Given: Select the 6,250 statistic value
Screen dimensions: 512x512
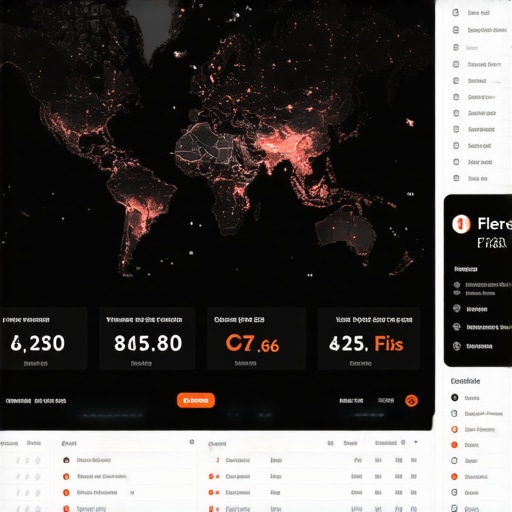Looking at the screenshot, I should (37, 343).
